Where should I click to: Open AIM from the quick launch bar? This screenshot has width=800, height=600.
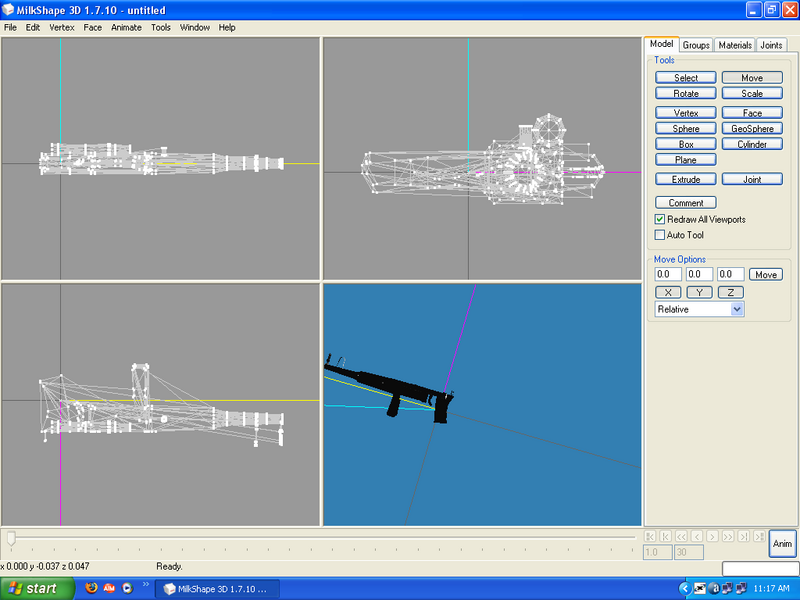tap(109, 588)
